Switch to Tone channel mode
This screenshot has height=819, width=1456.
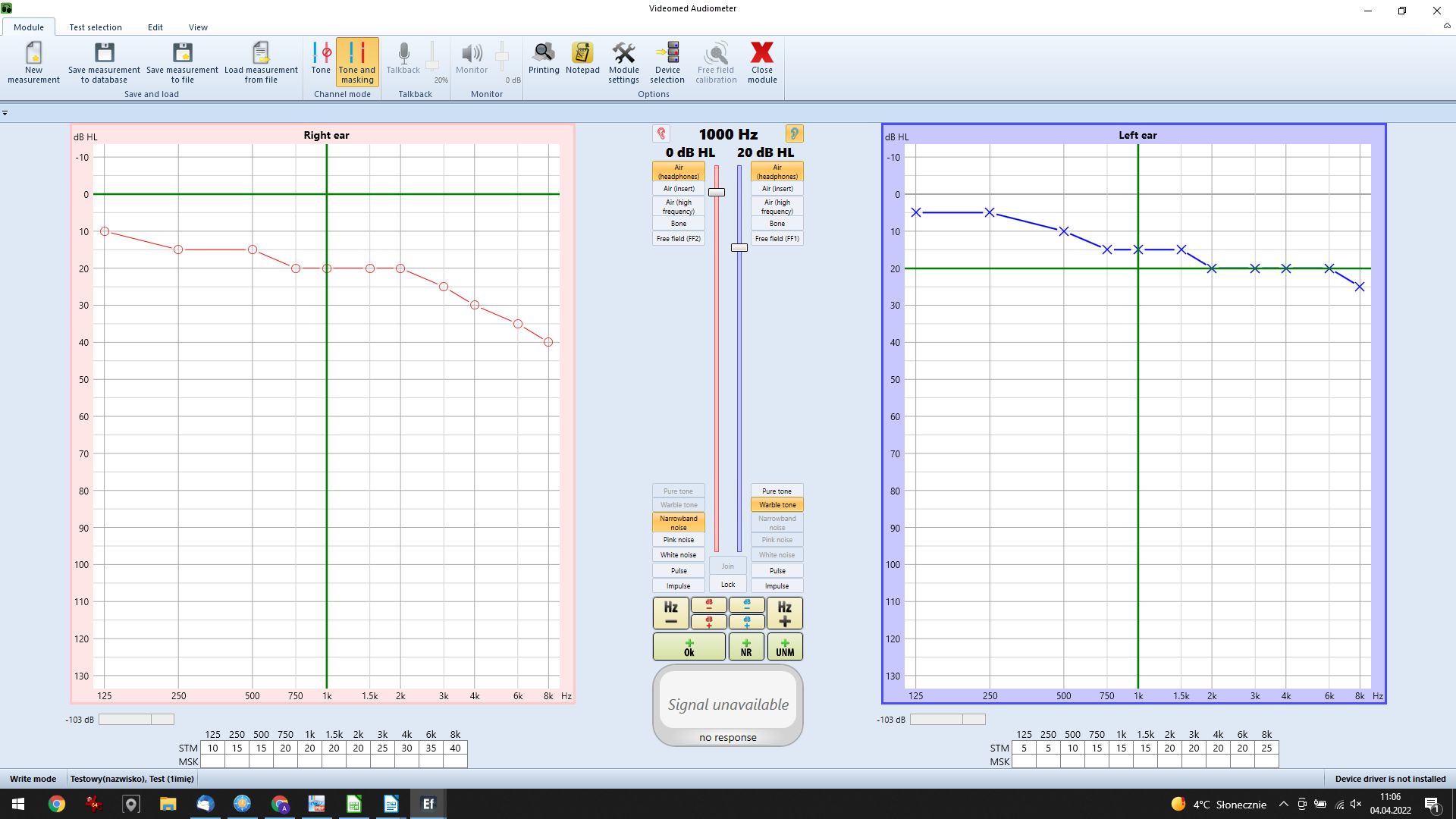point(321,62)
